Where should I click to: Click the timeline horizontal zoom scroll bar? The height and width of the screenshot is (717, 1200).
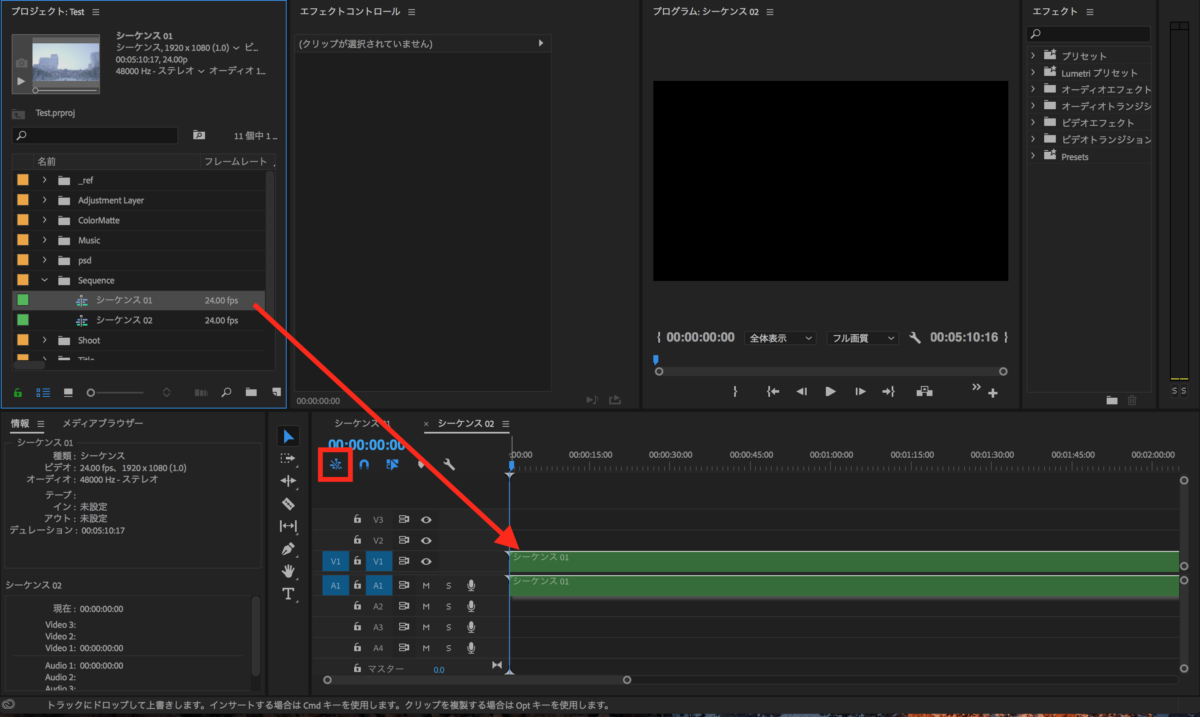tap(476, 681)
